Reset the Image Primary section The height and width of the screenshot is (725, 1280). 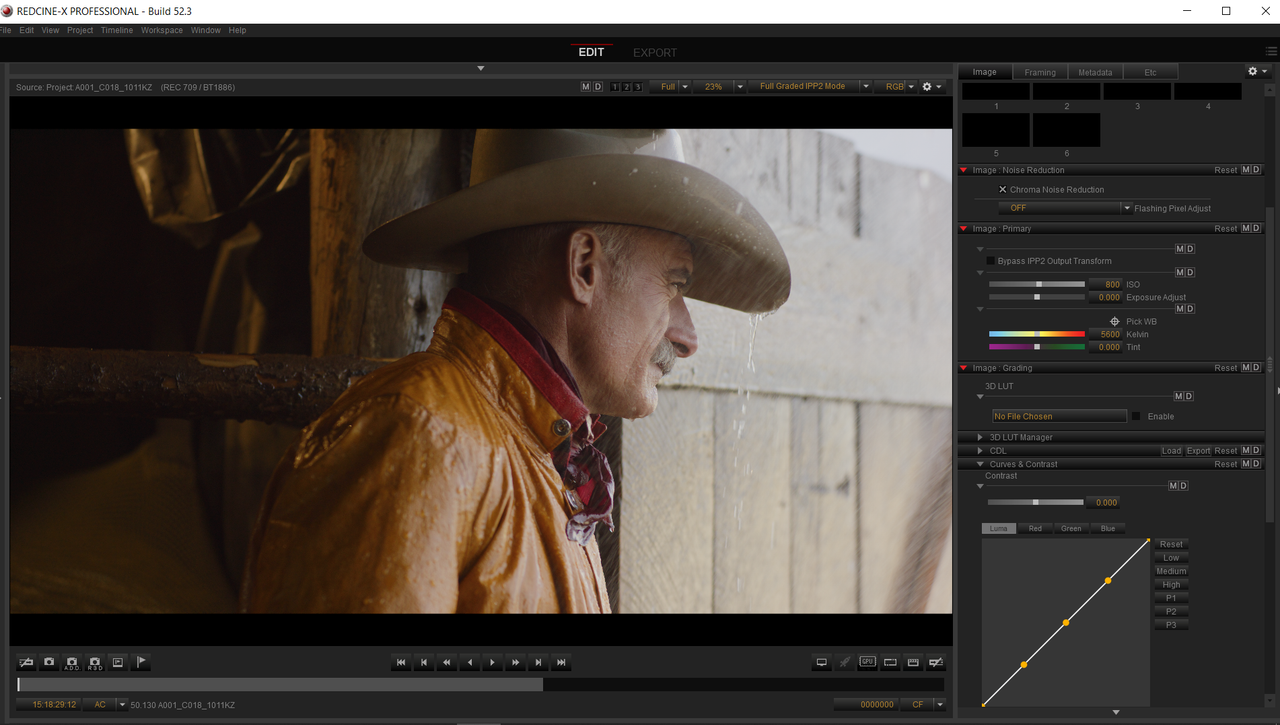coord(1226,229)
